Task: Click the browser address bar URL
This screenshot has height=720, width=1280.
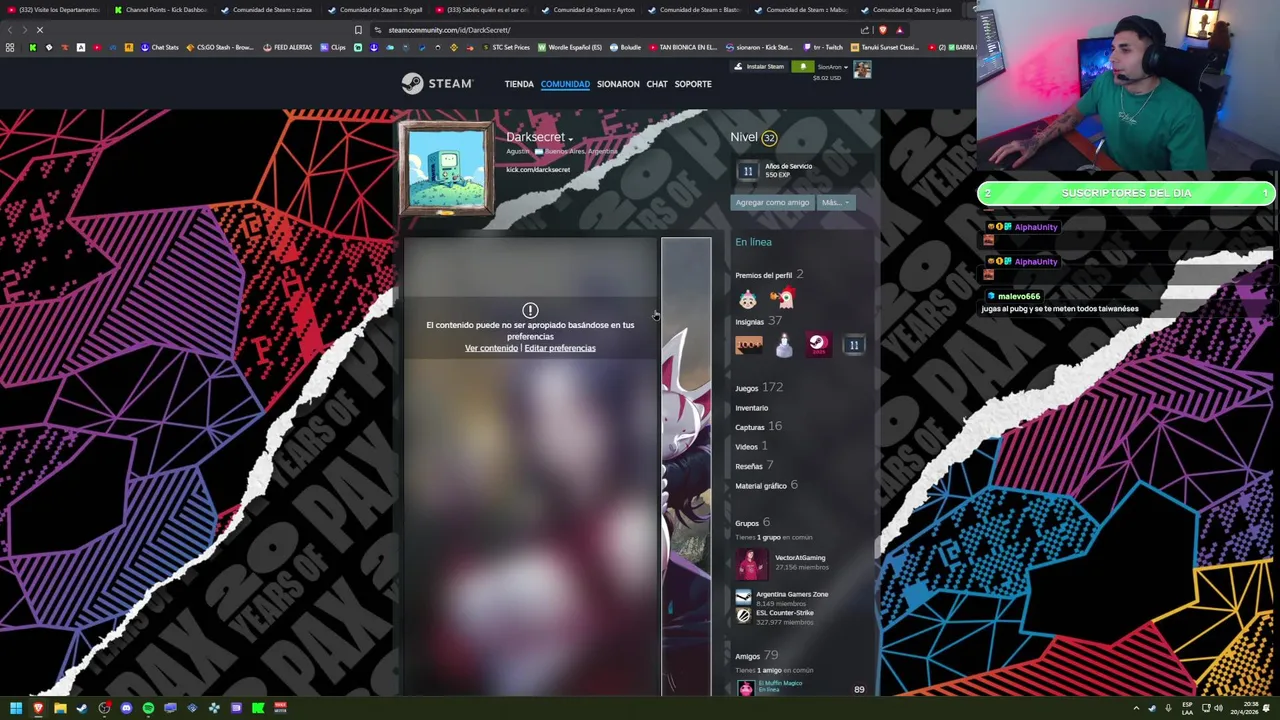Action: 450,30
